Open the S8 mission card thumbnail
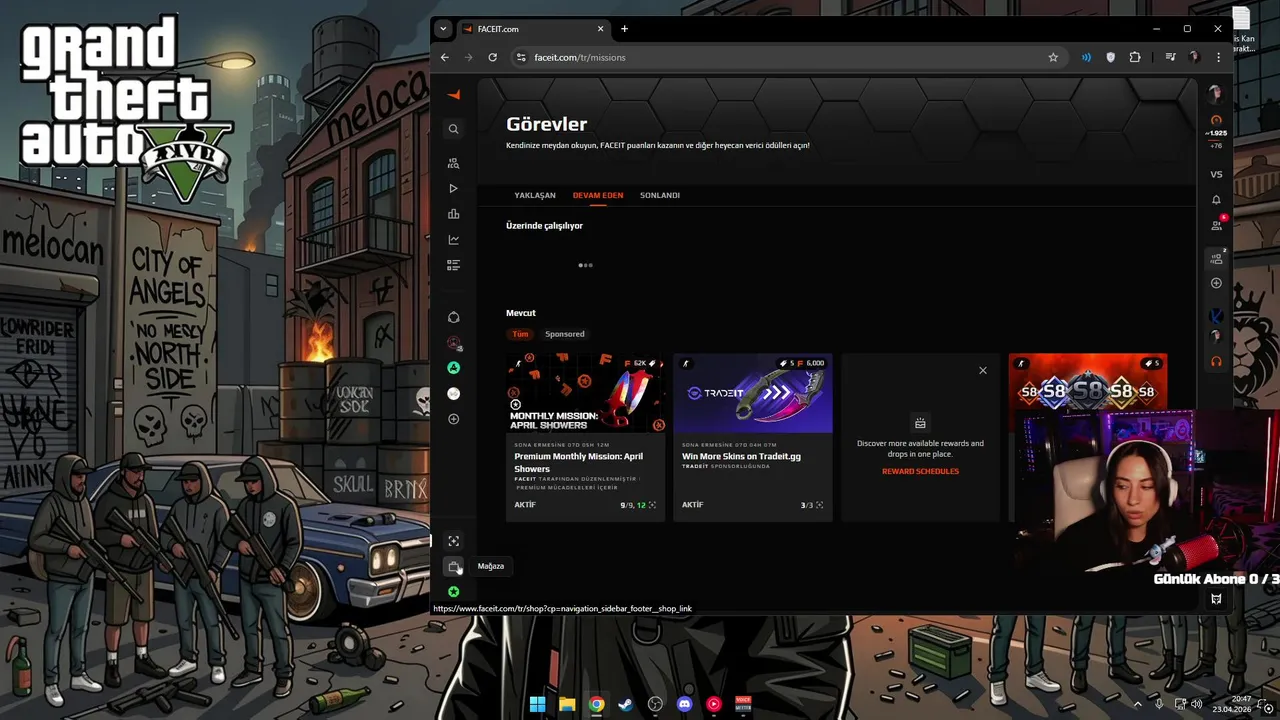1280x720 pixels. coord(1088,382)
